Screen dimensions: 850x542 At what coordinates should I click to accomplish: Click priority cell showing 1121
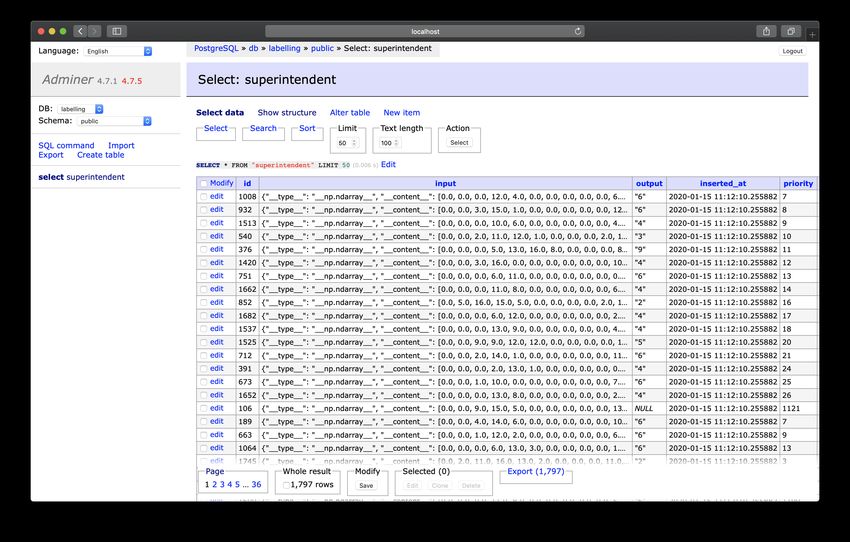click(x=798, y=409)
